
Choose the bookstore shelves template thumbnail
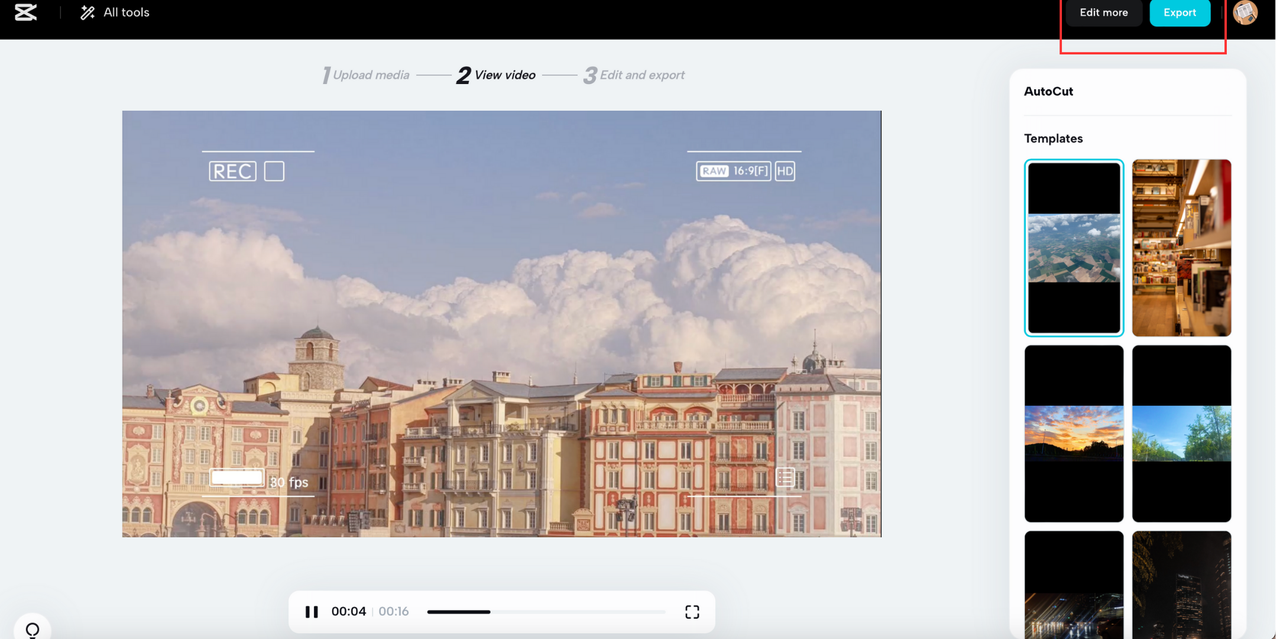tap(1182, 248)
